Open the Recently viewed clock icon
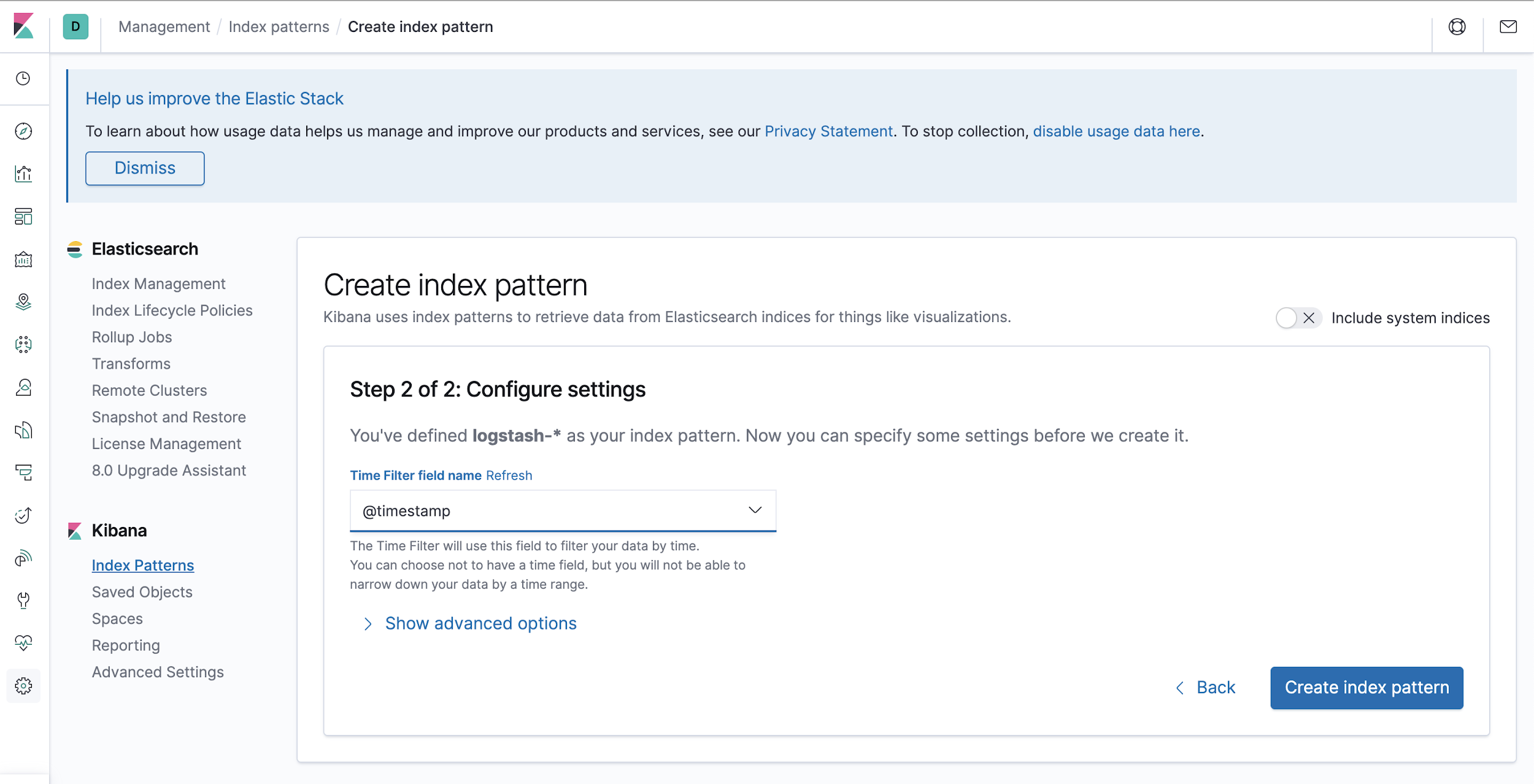The width and height of the screenshot is (1534, 784). [x=23, y=79]
